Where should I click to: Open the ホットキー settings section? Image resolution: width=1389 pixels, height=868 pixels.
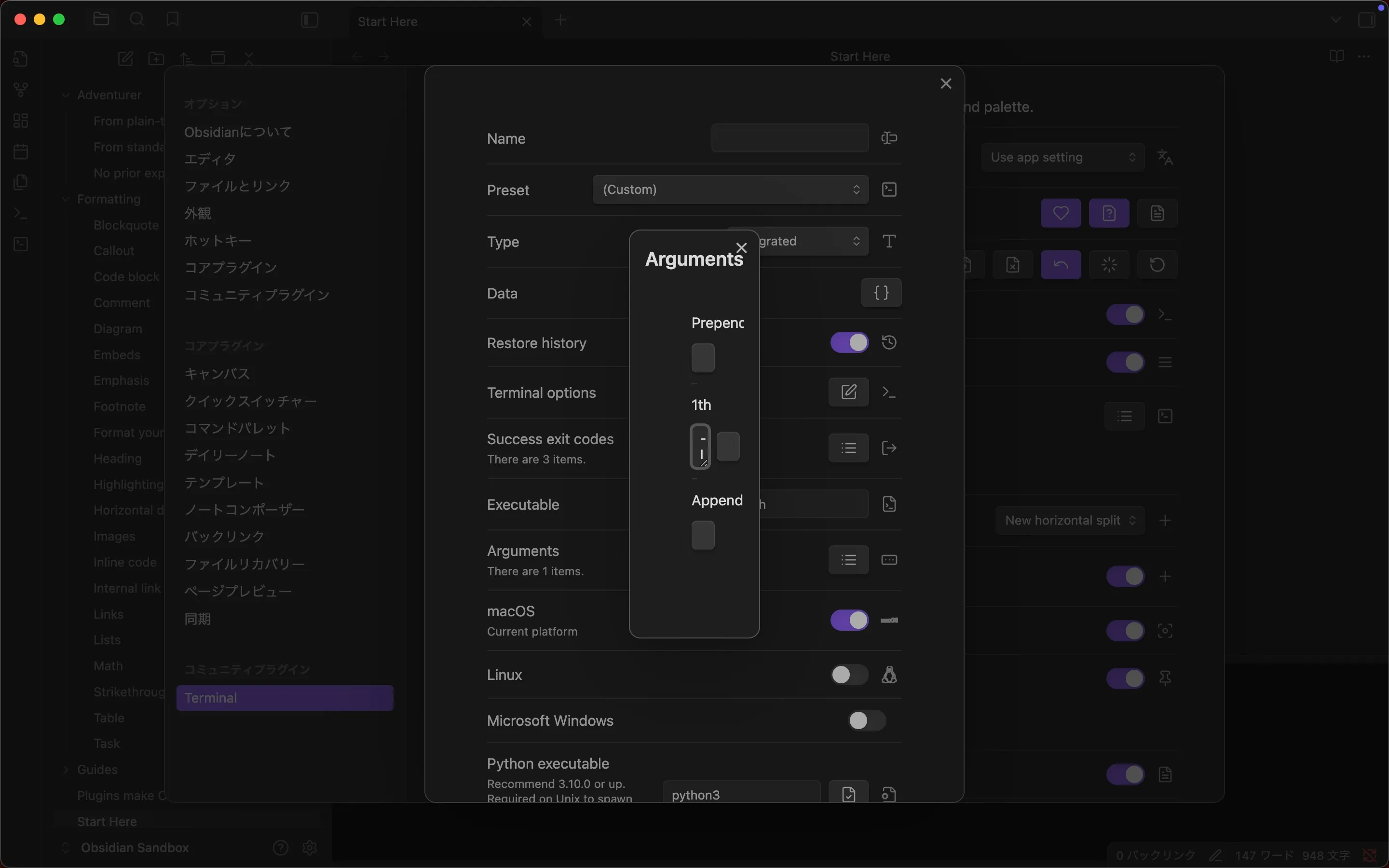(218, 241)
